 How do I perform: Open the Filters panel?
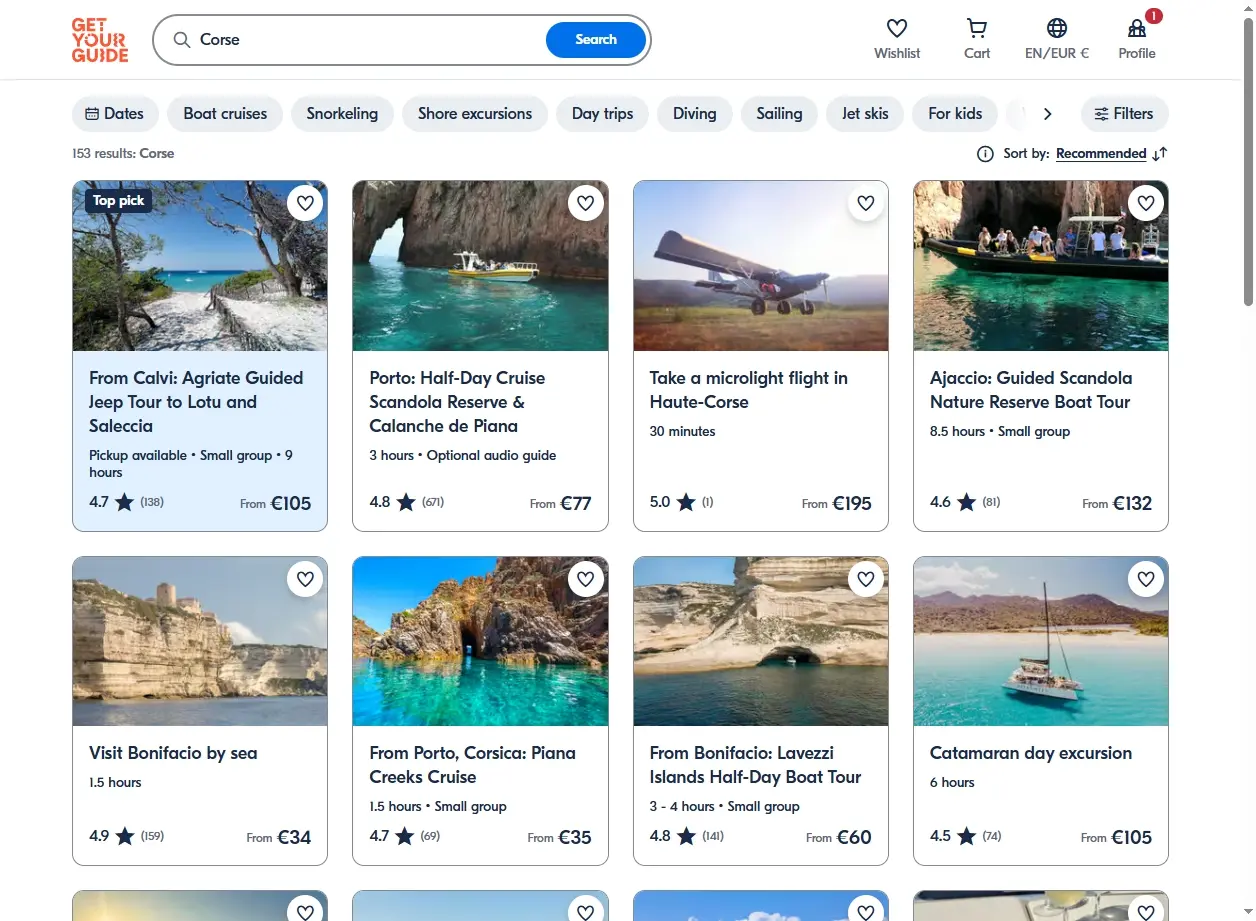1124,114
